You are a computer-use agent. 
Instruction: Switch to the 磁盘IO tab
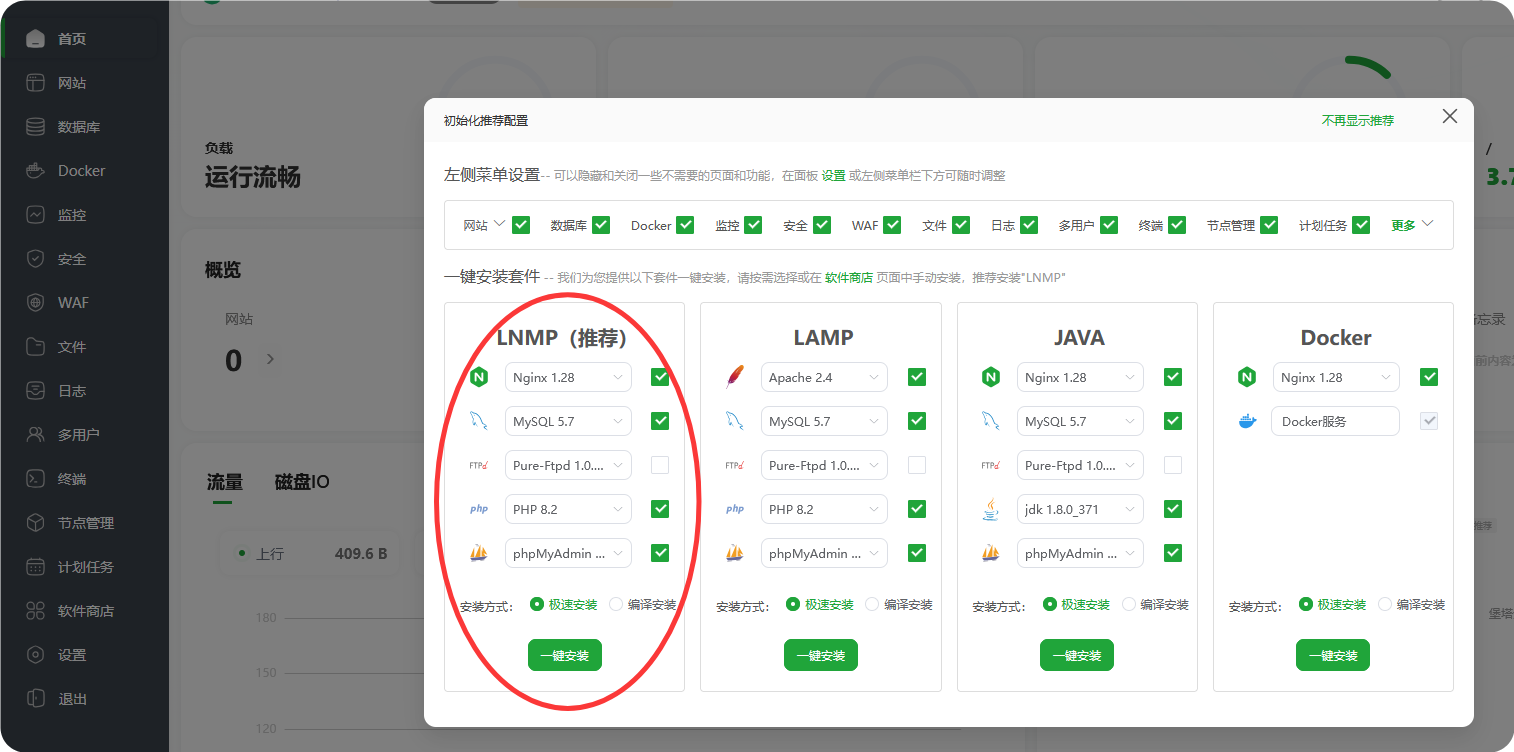pyautogui.click(x=302, y=482)
